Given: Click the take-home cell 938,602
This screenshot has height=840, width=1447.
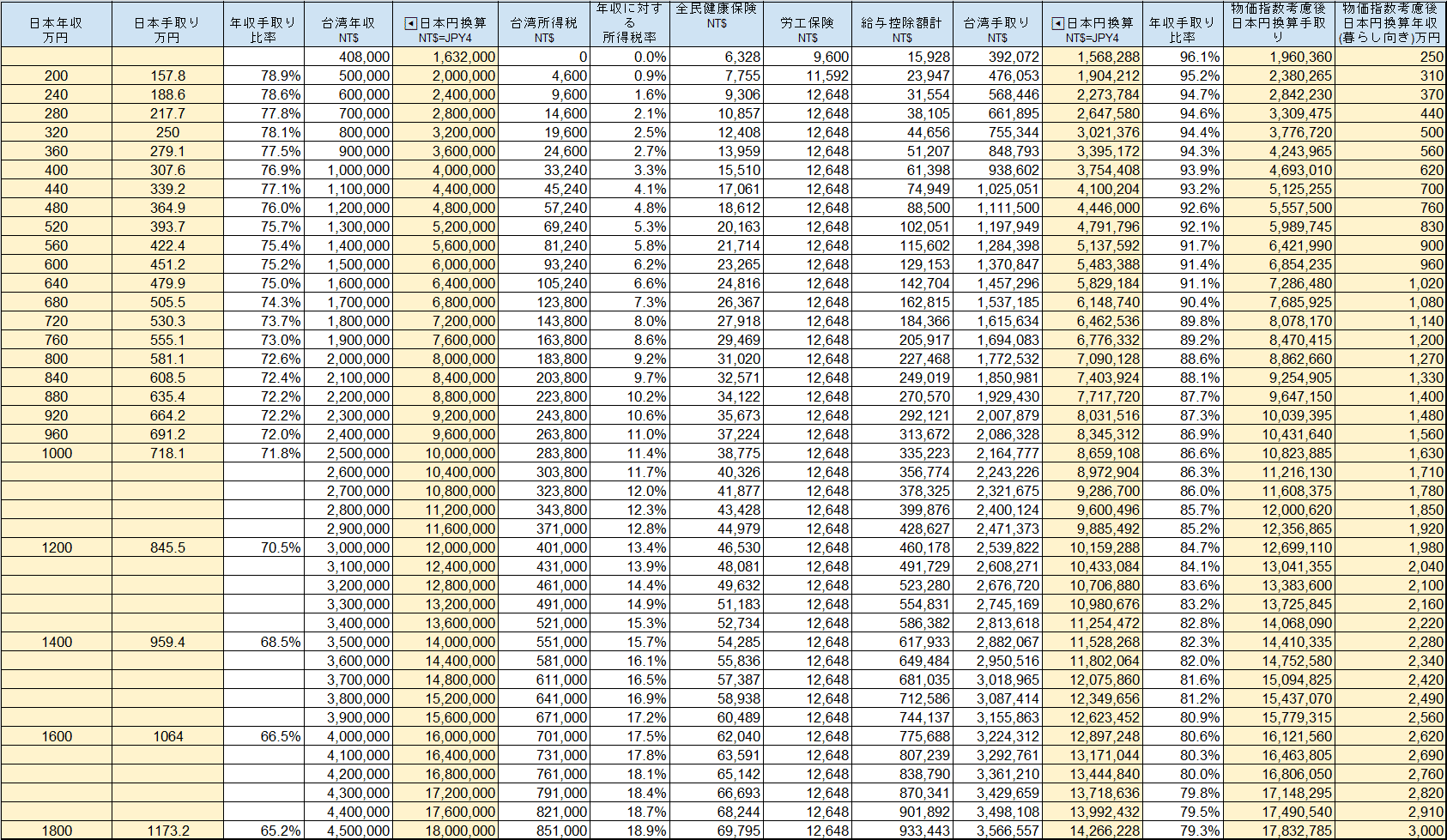Looking at the screenshot, I should point(997,170).
